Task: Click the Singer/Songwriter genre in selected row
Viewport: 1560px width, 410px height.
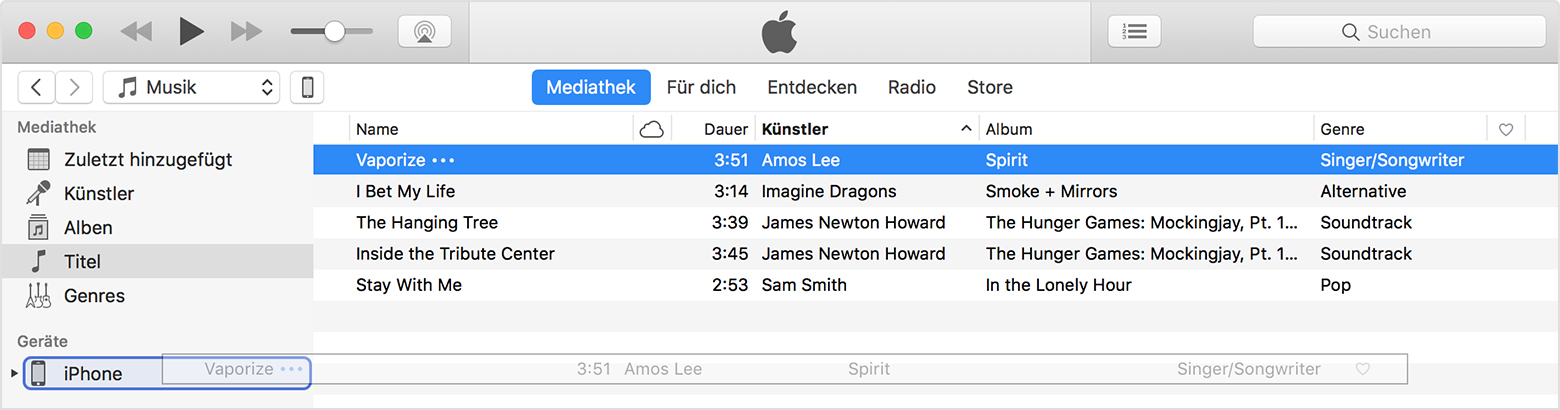Action: tap(1392, 160)
